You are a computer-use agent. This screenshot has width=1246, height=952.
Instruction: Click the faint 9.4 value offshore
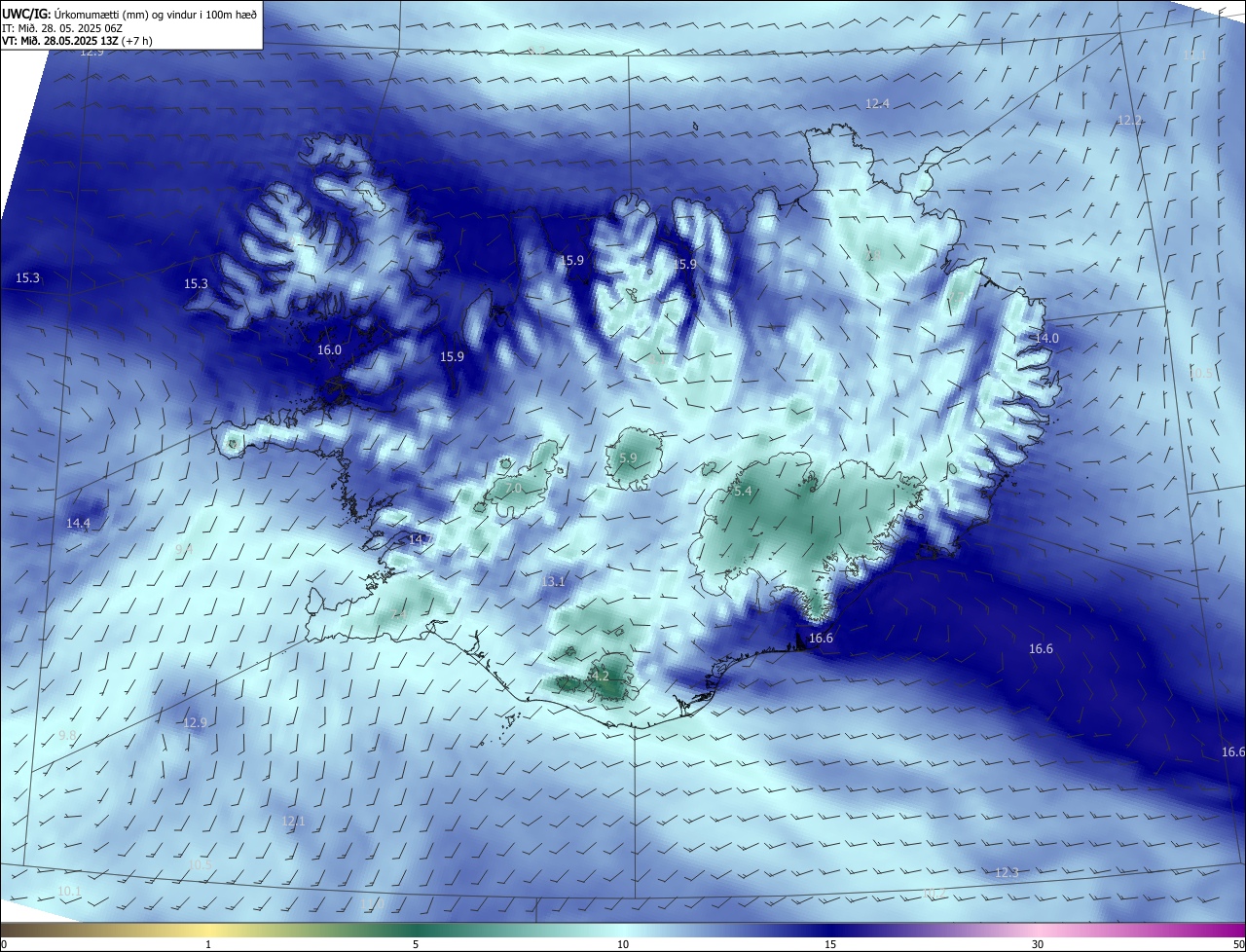(183, 550)
